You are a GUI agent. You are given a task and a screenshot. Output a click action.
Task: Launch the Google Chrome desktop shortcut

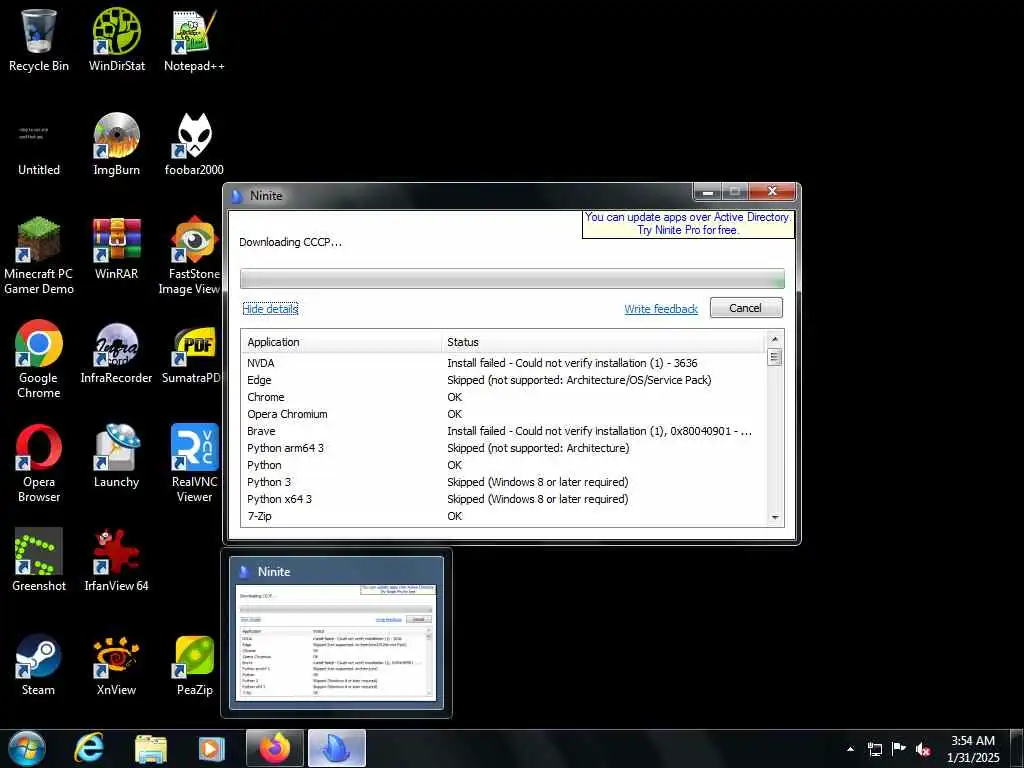click(x=39, y=359)
